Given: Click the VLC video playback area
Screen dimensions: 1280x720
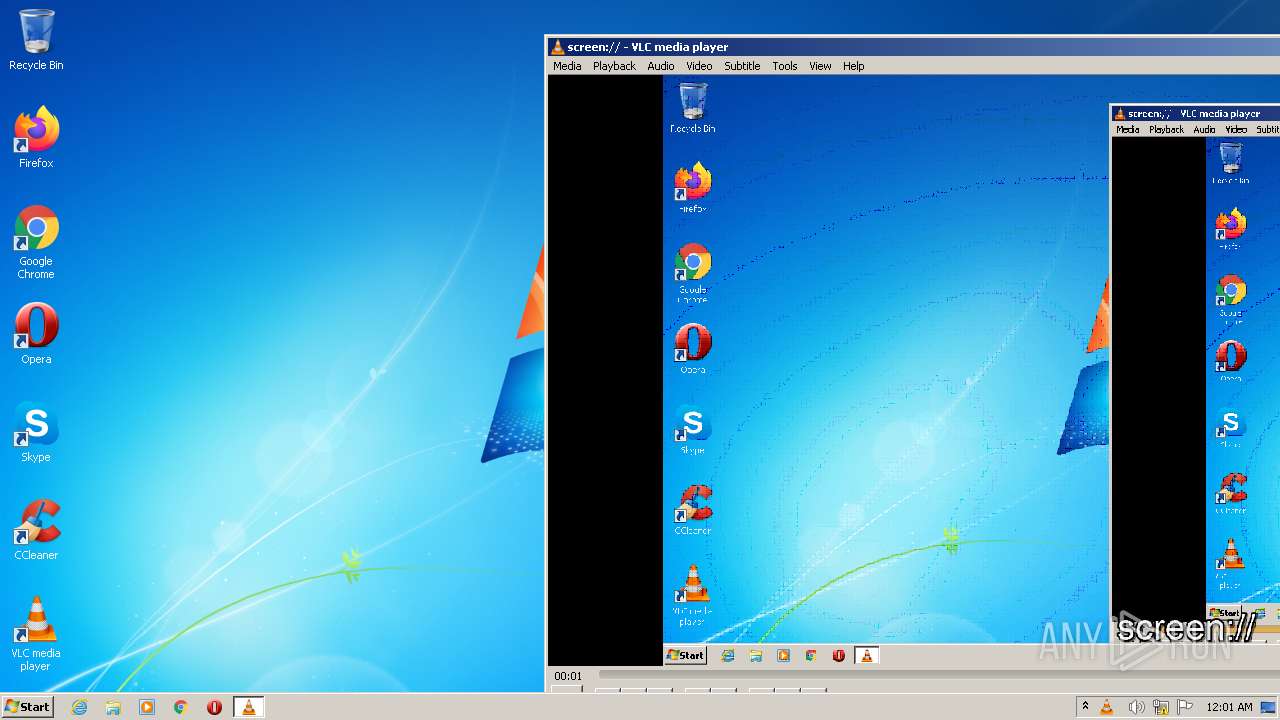Looking at the screenshot, I should (913, 370).
